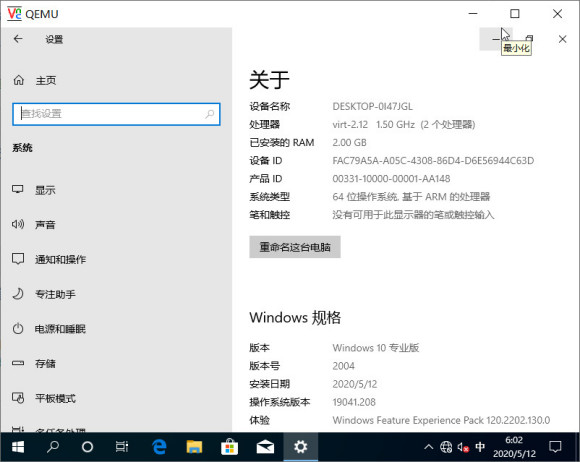Screen dimensions: 580x462
Task: Select 专注助手 focus assist item
Action: point(116,294)
